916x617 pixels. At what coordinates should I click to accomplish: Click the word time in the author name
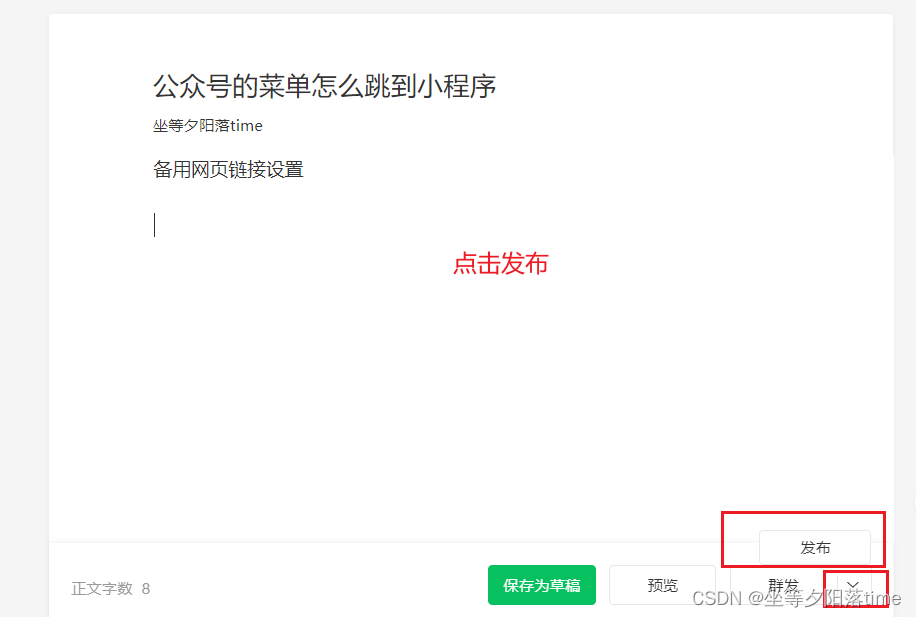pos(246,126)
